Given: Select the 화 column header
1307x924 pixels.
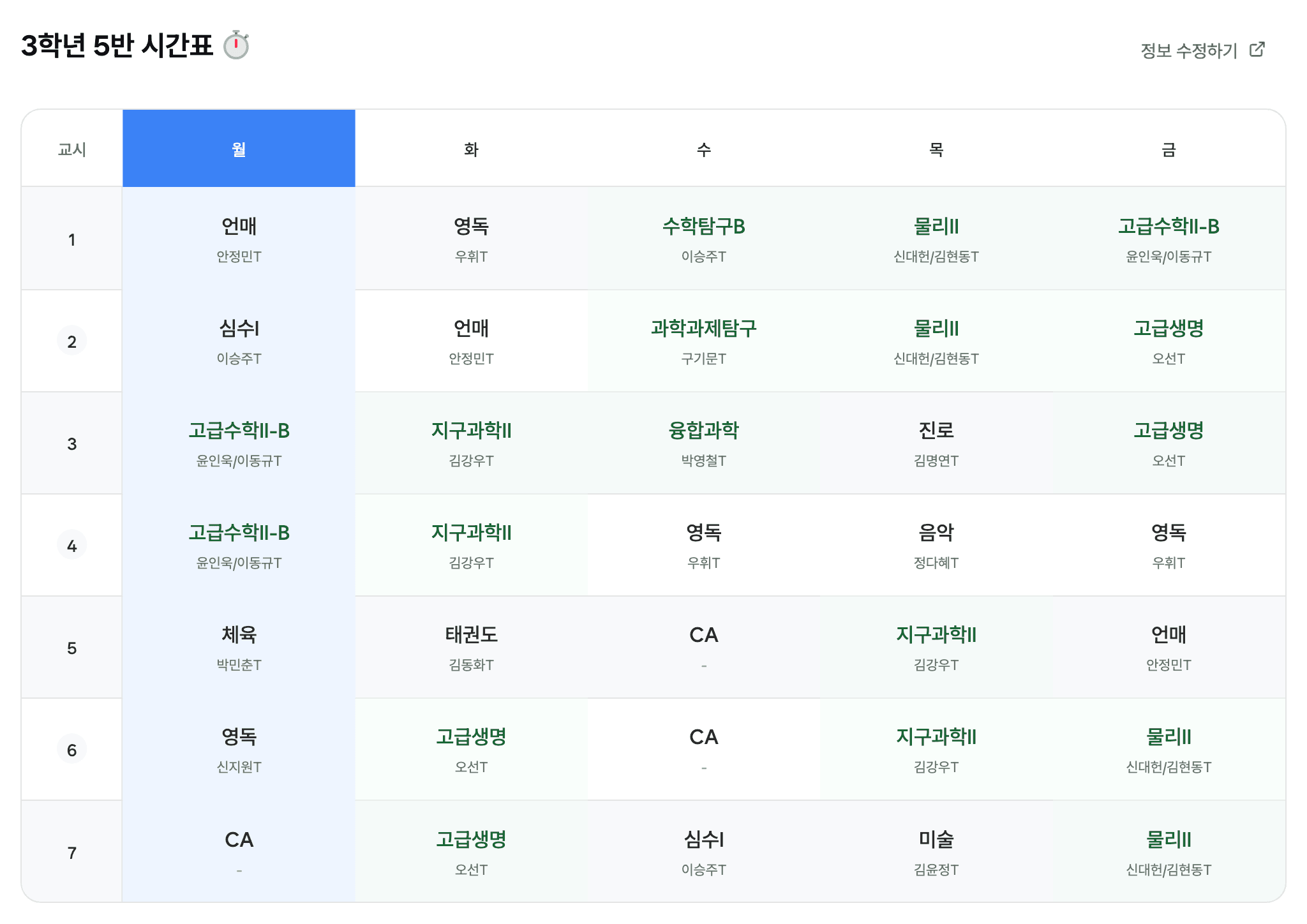Looking at the screenshot, I should point(471,149).
